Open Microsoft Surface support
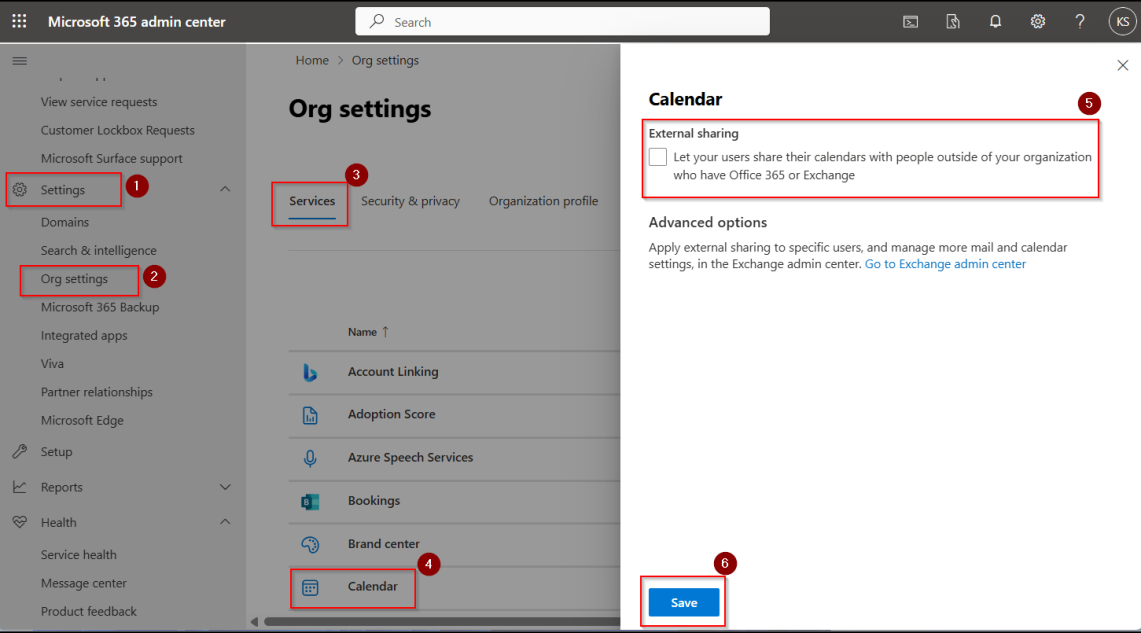 coord(111,159)
